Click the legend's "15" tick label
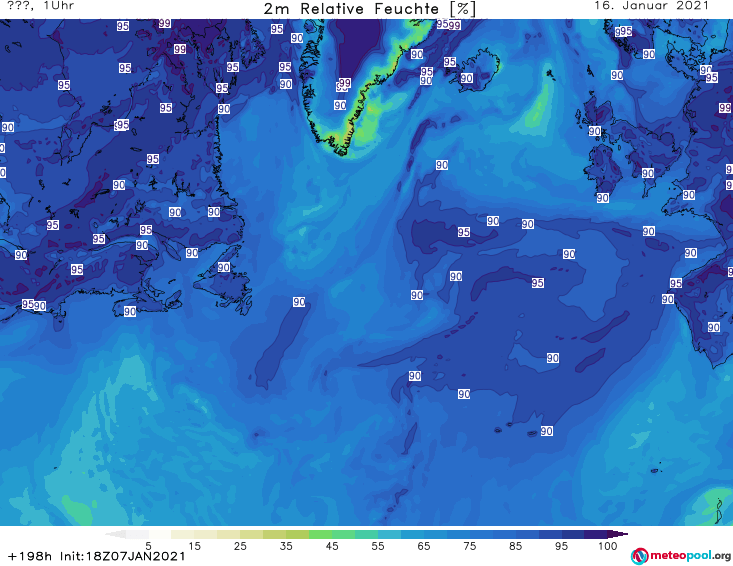This screenshot has width=733, height=566. click(x=194, y=546)
